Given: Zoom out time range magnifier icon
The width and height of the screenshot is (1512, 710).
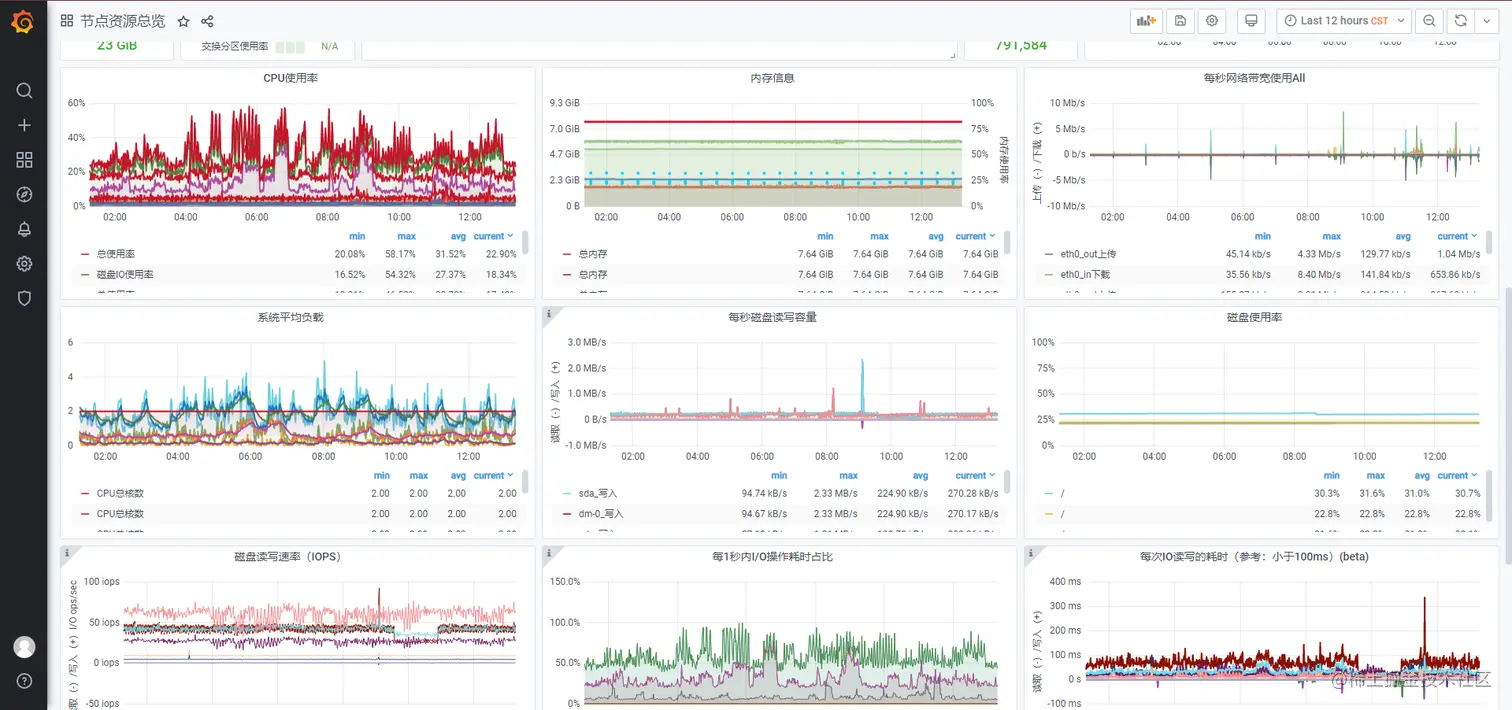Looking at the screenshot, I should [x=1429, y=21].
